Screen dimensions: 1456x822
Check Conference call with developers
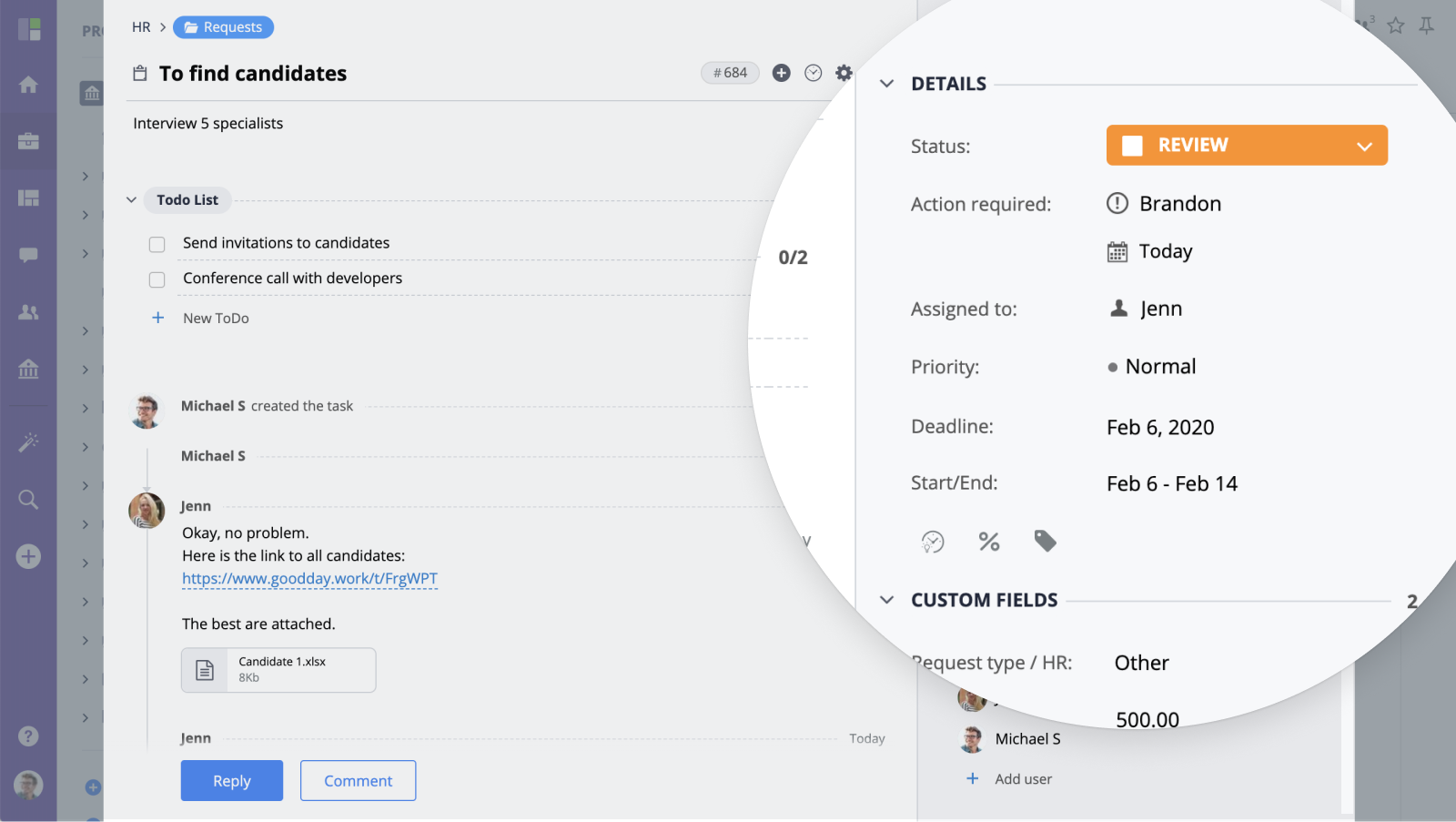click(x=157, y=279)
